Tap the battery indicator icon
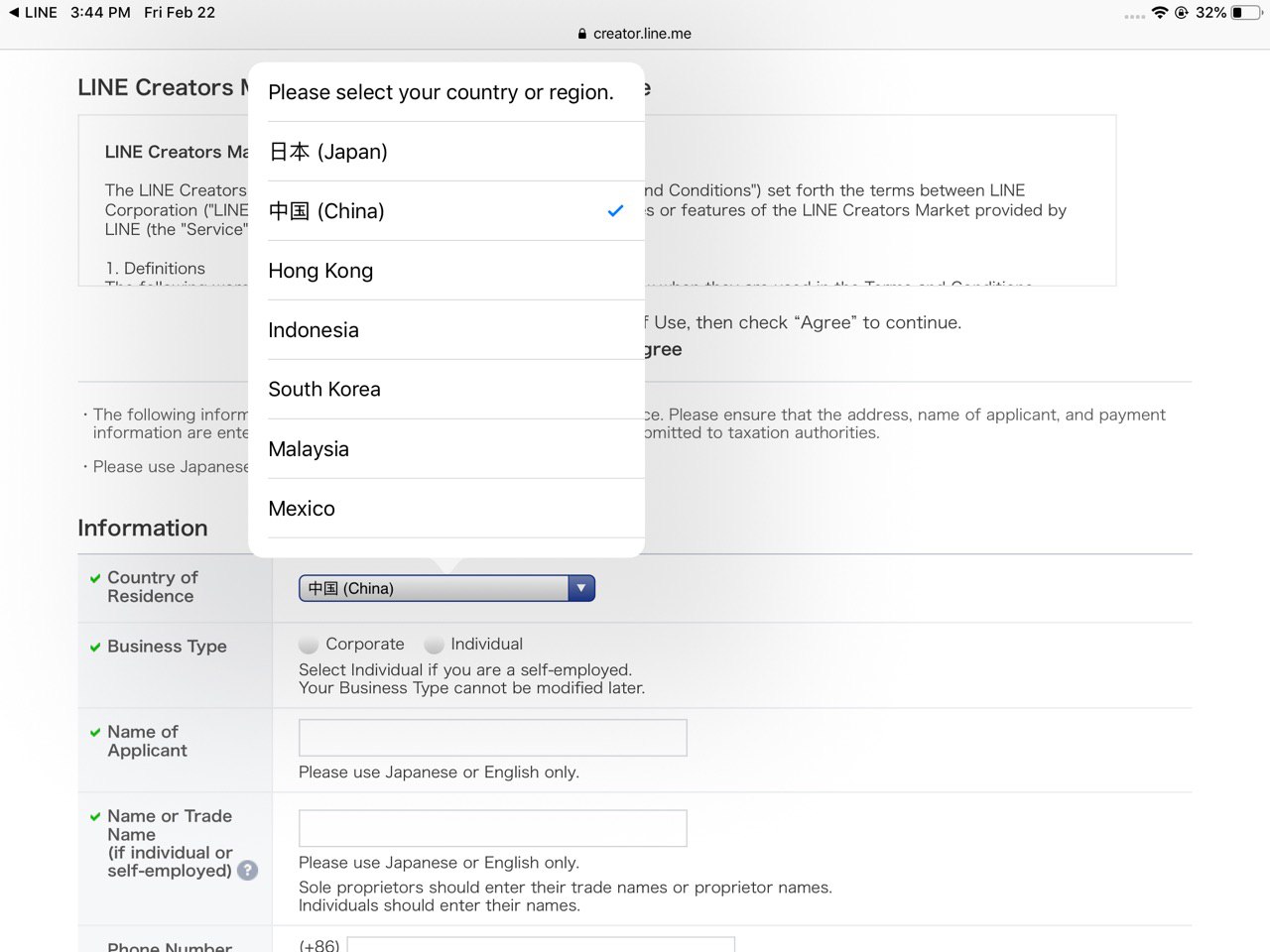Viewport: 1270px width, 952px height. pos(1246,13)
